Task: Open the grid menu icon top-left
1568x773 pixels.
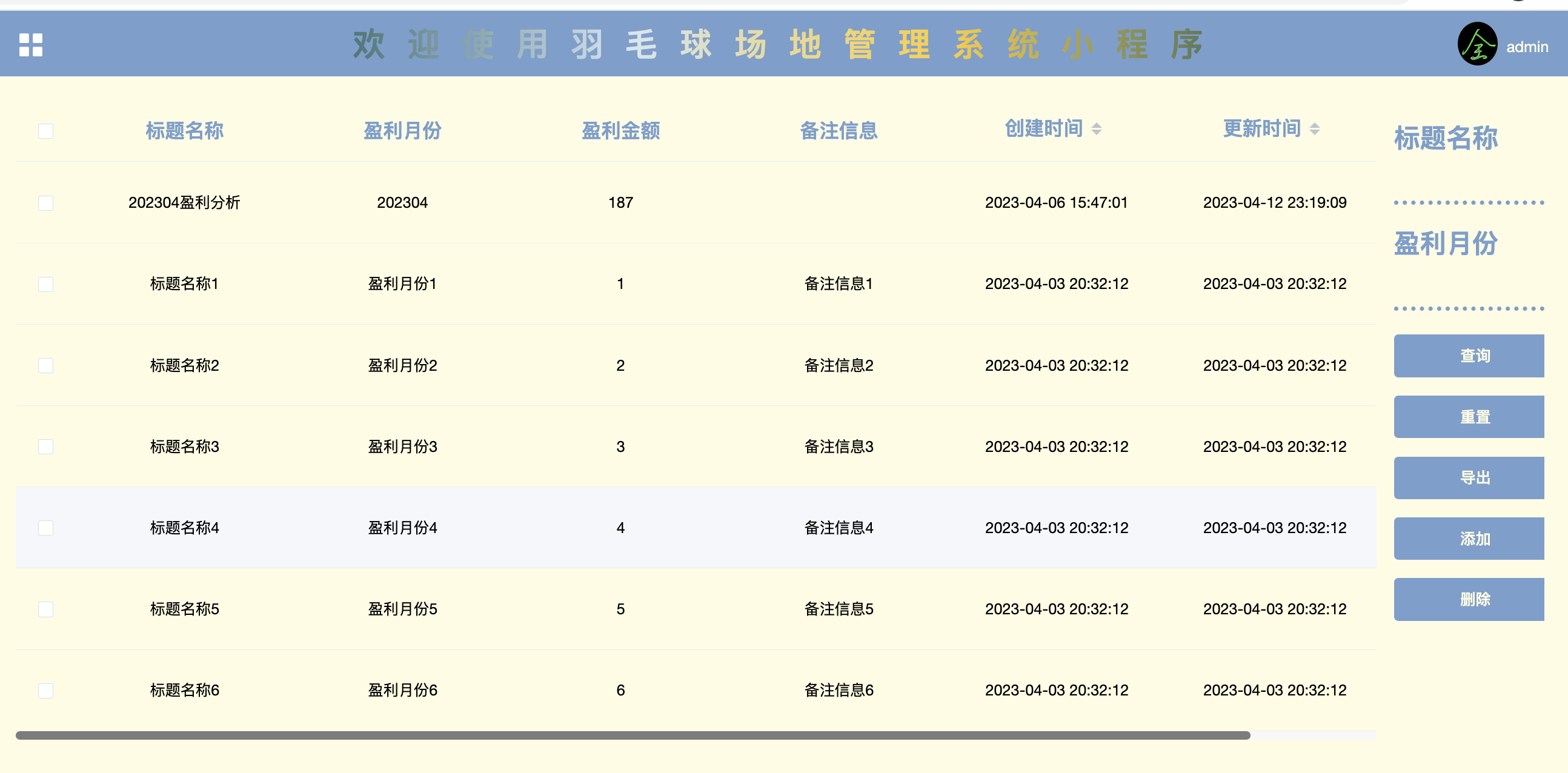Action: [32, 45]
